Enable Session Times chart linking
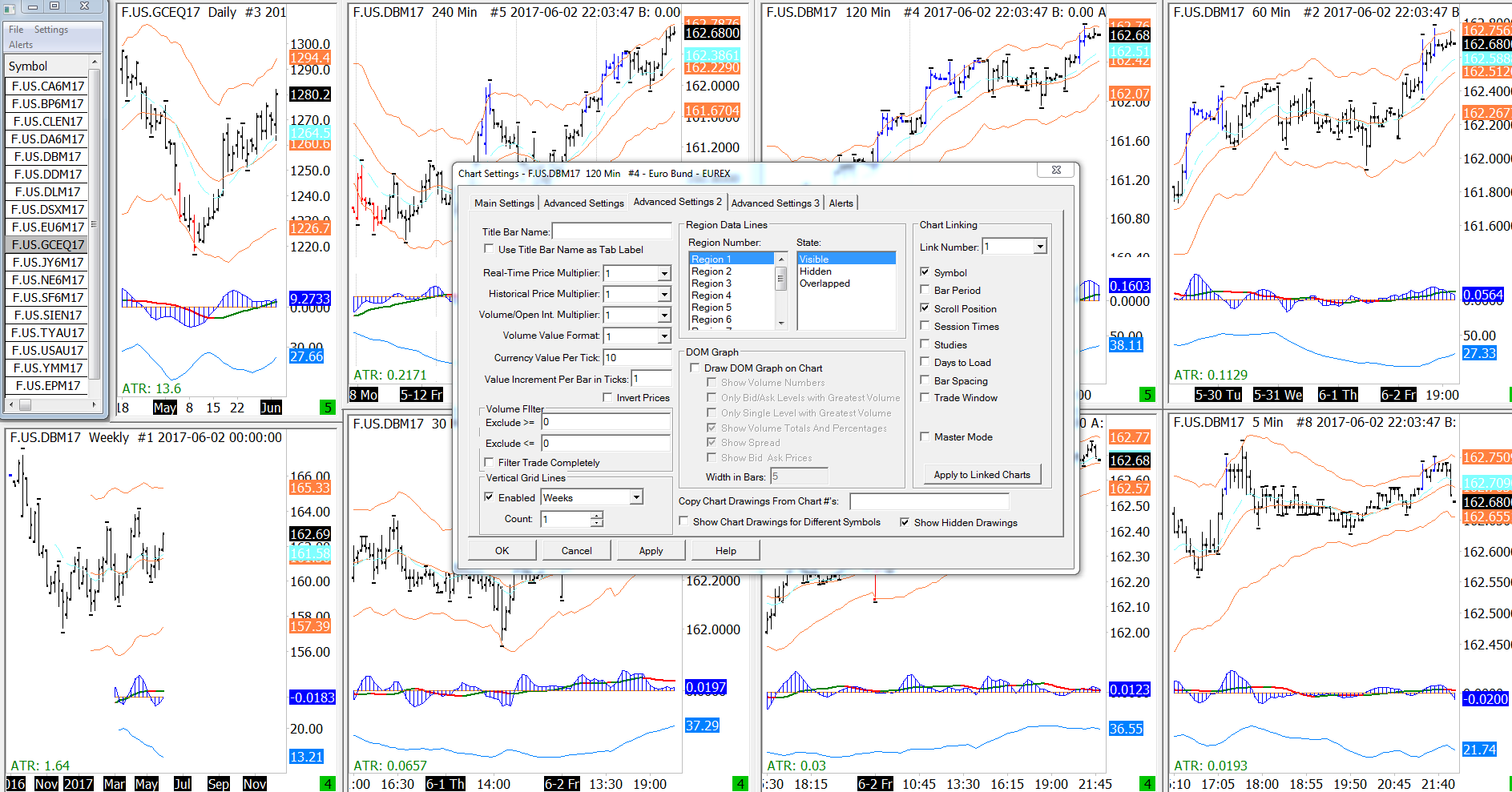The height and width of the screenshot is (792, 1512). [x=925, y=326]
